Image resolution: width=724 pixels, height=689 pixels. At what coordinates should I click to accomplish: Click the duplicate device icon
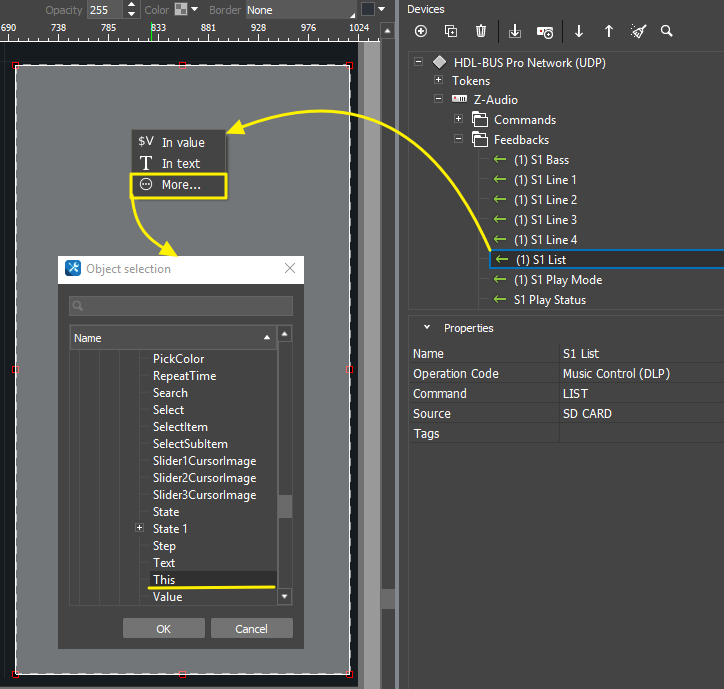(451, 31)
